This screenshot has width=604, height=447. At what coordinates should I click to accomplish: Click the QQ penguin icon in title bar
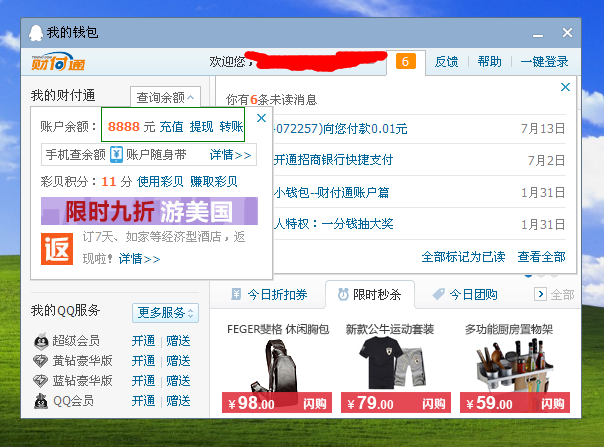tap(36, 33)
